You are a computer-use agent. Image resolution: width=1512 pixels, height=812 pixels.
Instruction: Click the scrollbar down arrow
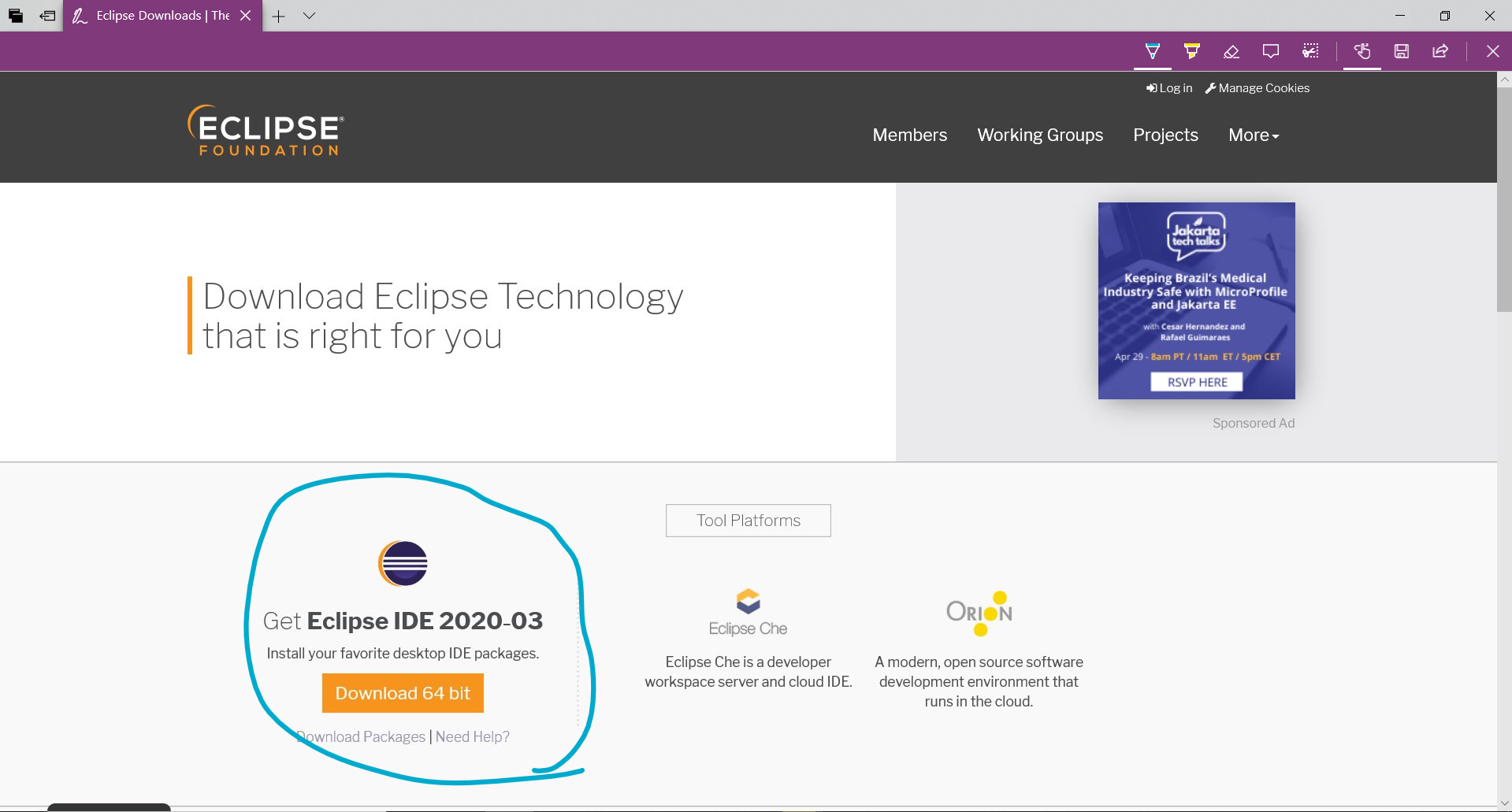(x=1504, y=804)
